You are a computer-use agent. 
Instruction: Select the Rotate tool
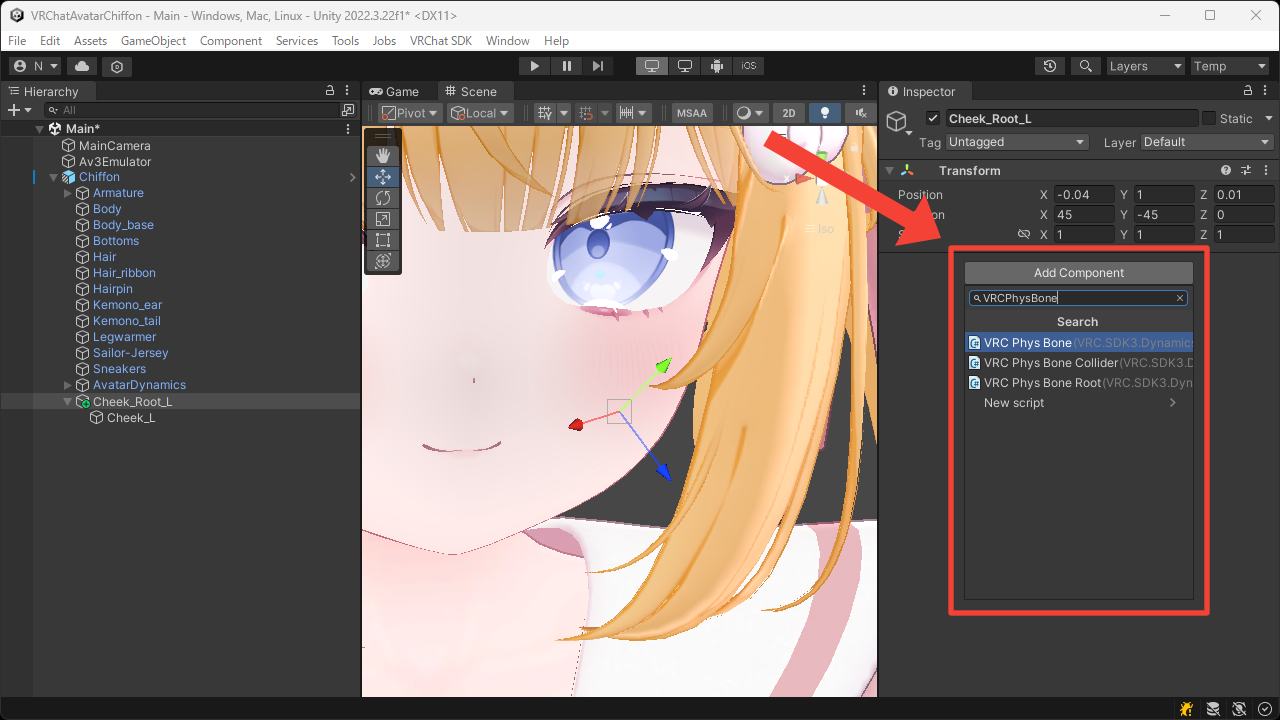point(383,198)
